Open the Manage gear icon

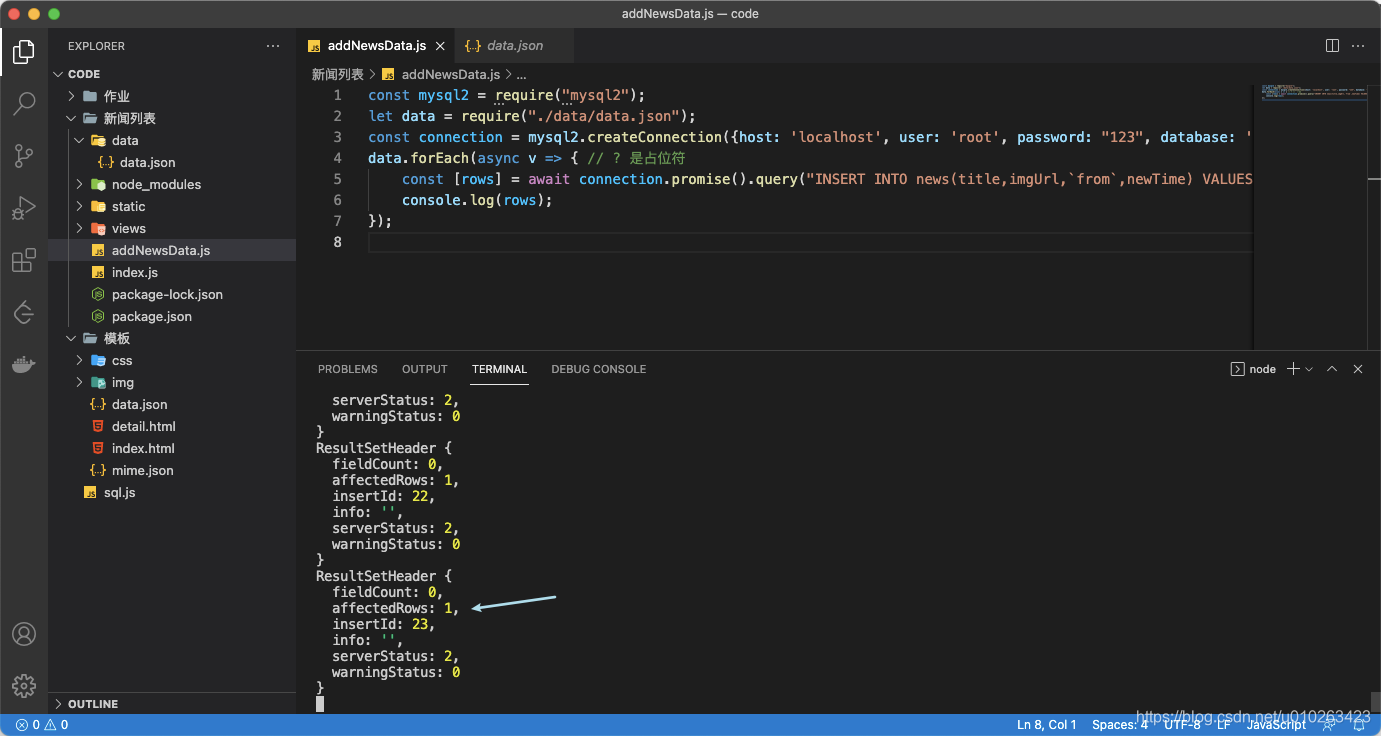coord(24,685)
